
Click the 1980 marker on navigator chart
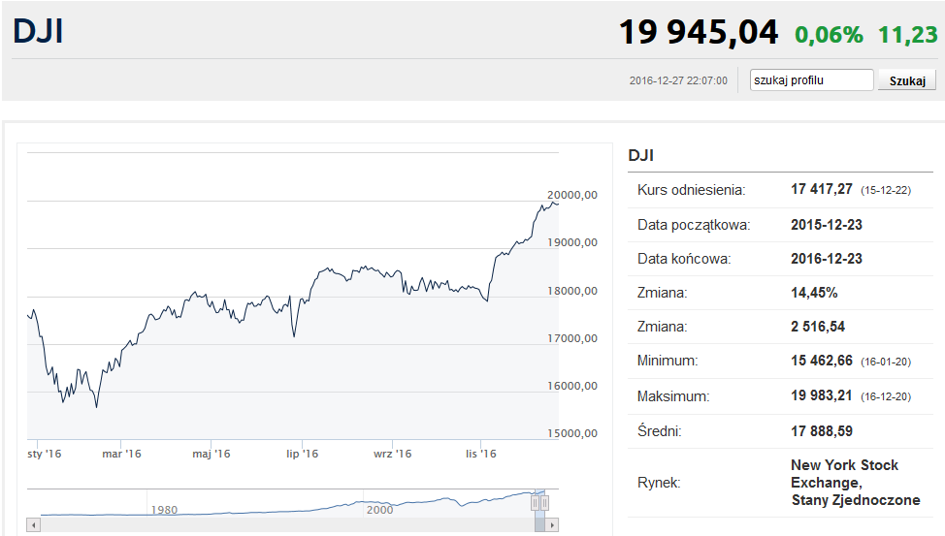[164, 510]
